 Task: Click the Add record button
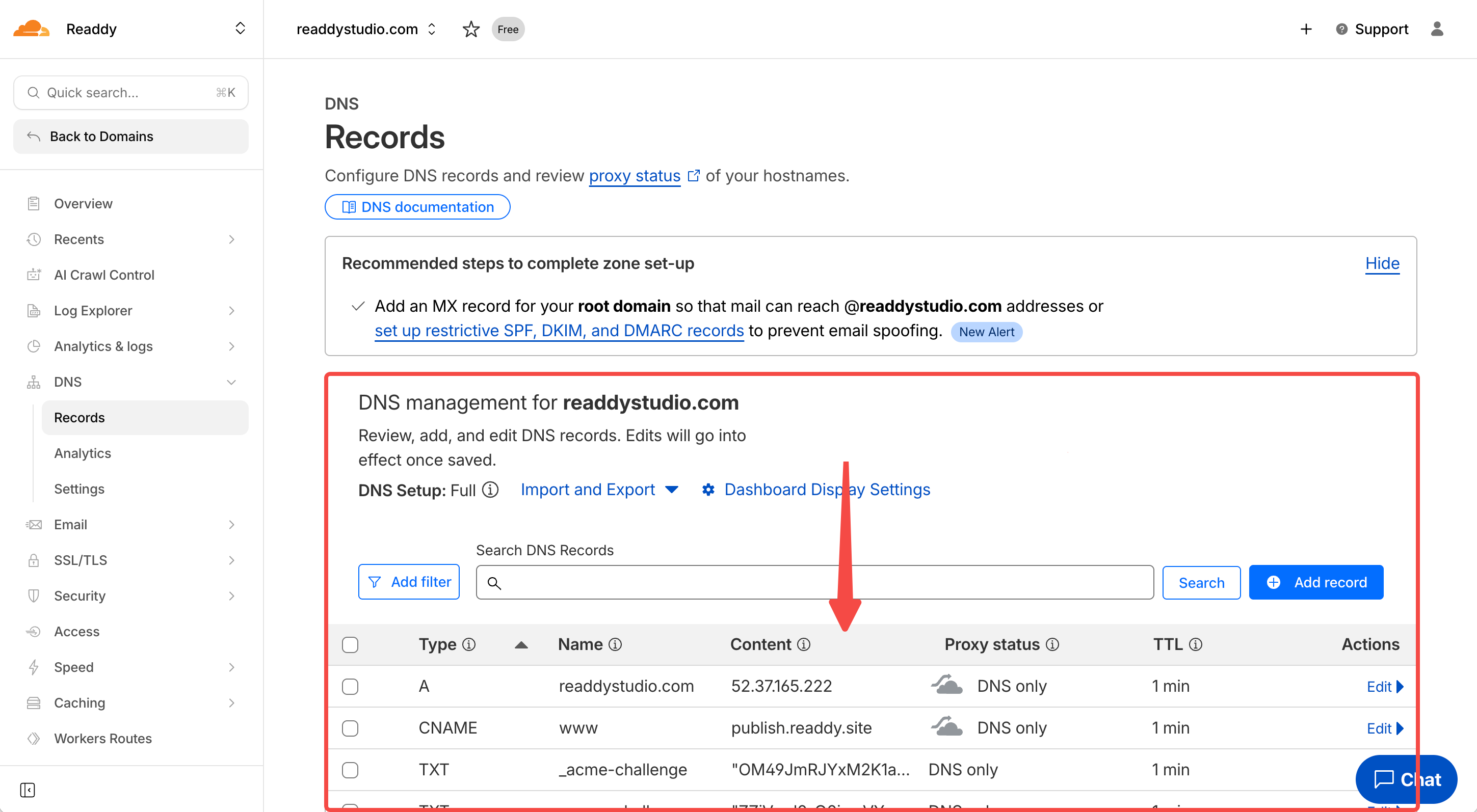click(x=1315, y=582)
